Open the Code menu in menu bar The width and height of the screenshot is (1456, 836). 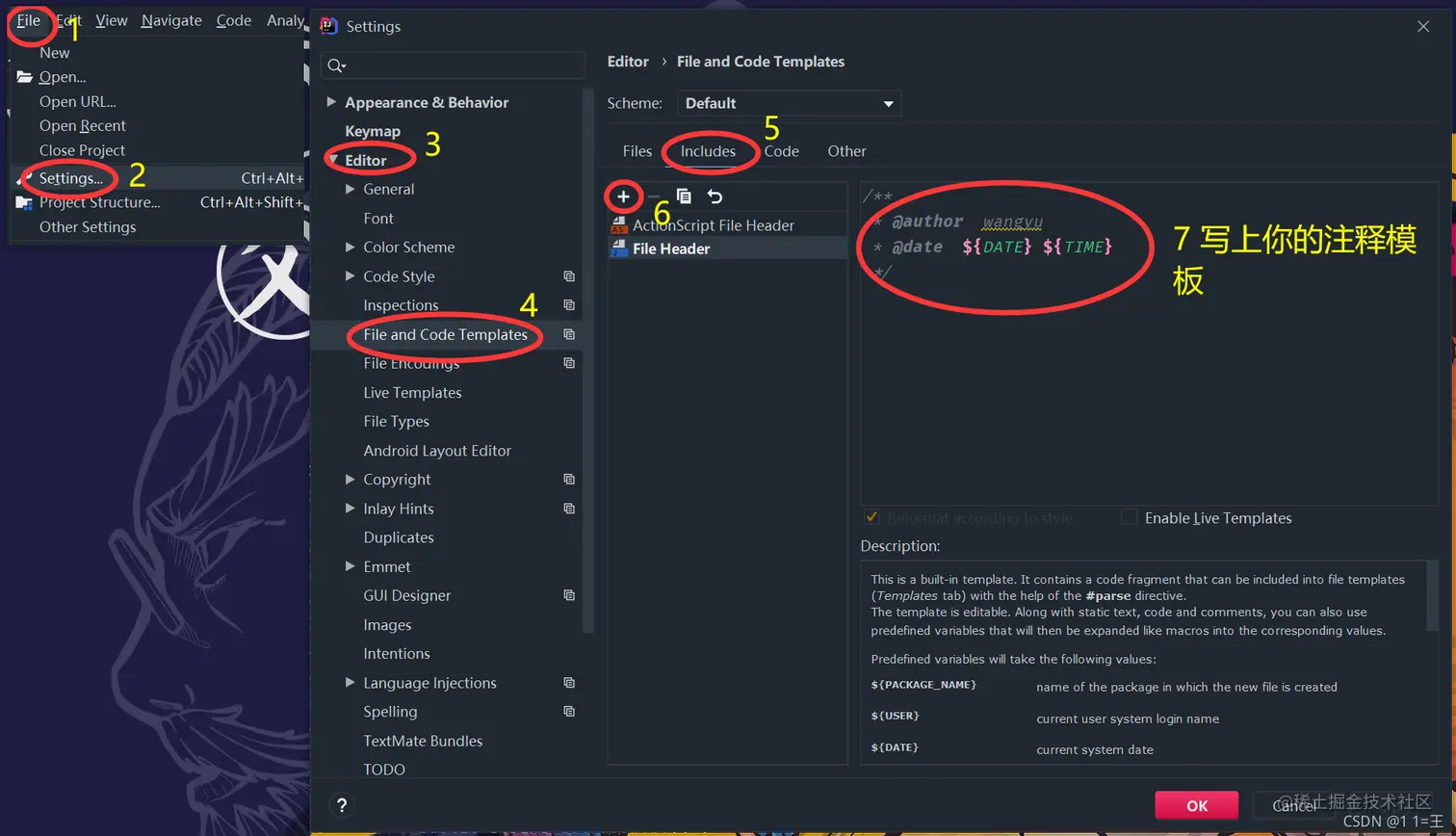coord(234,20)
